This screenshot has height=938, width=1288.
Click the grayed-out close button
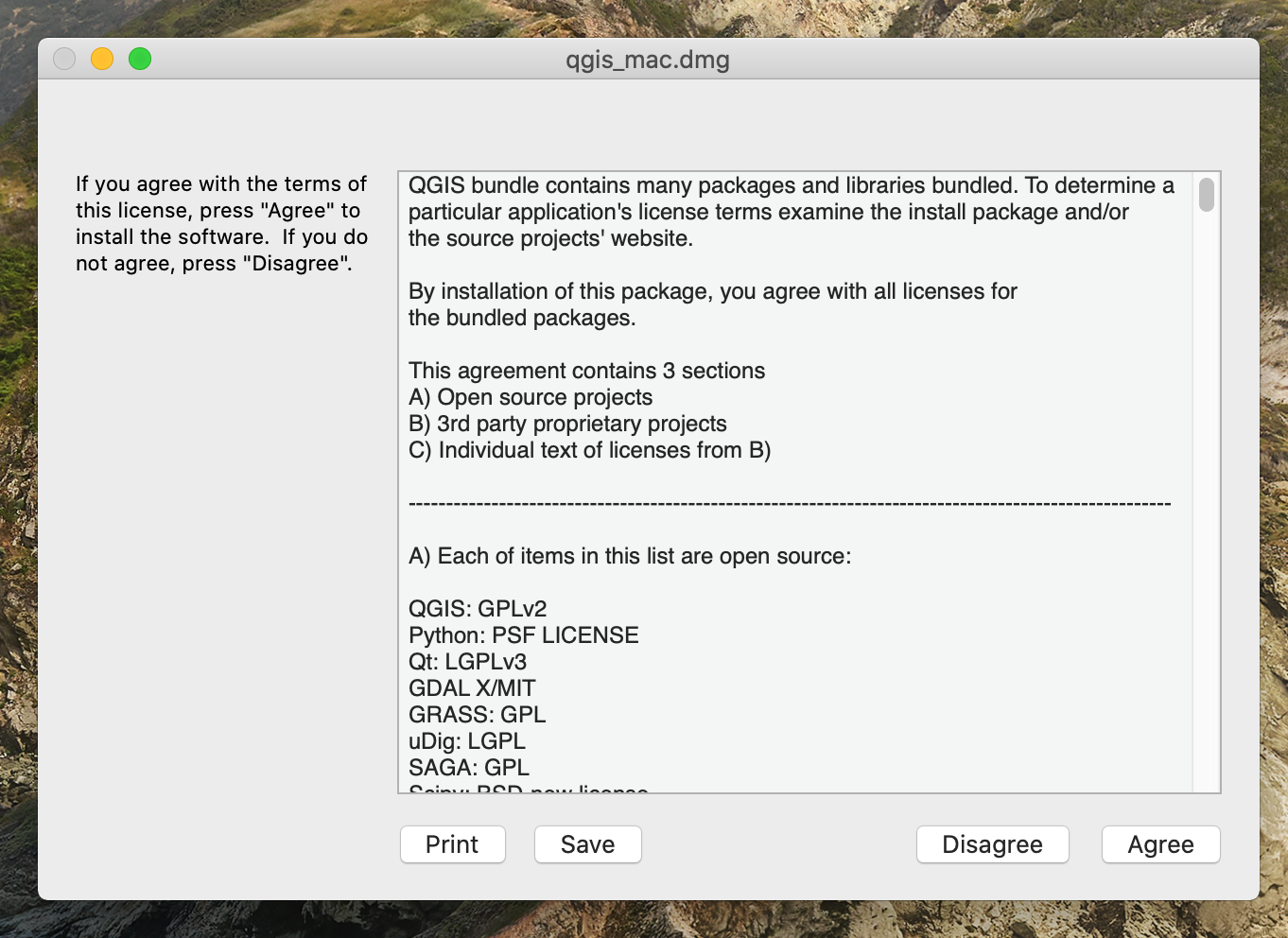coord(64,59)
